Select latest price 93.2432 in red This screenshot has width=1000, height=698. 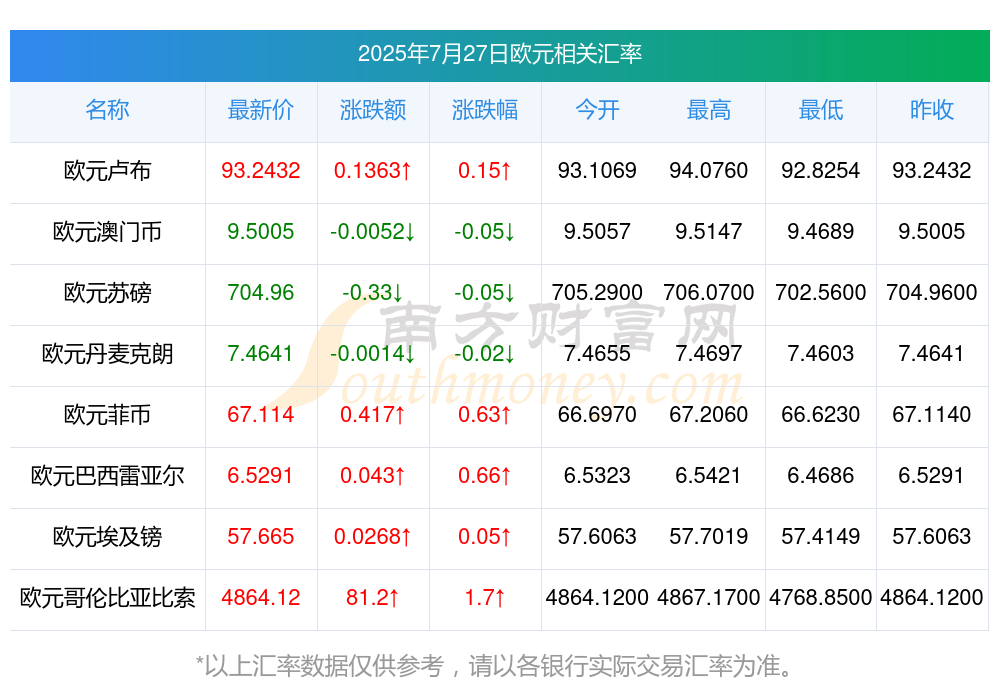(x=261, y=170)
